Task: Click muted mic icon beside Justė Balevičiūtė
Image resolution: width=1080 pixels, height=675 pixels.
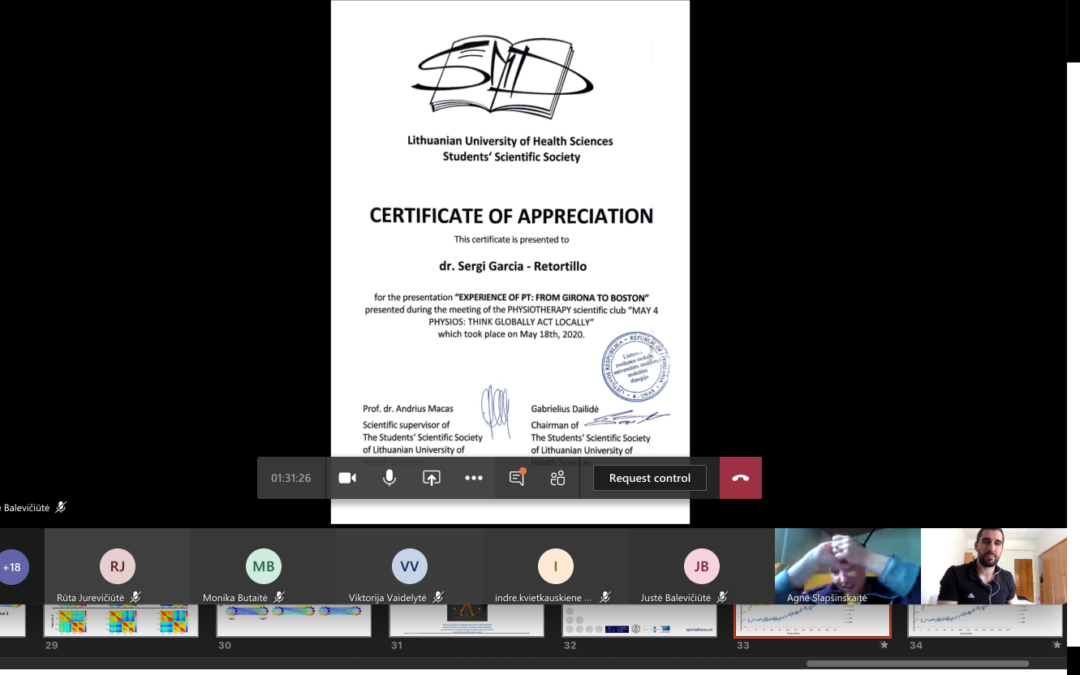Action: (722, 597)
